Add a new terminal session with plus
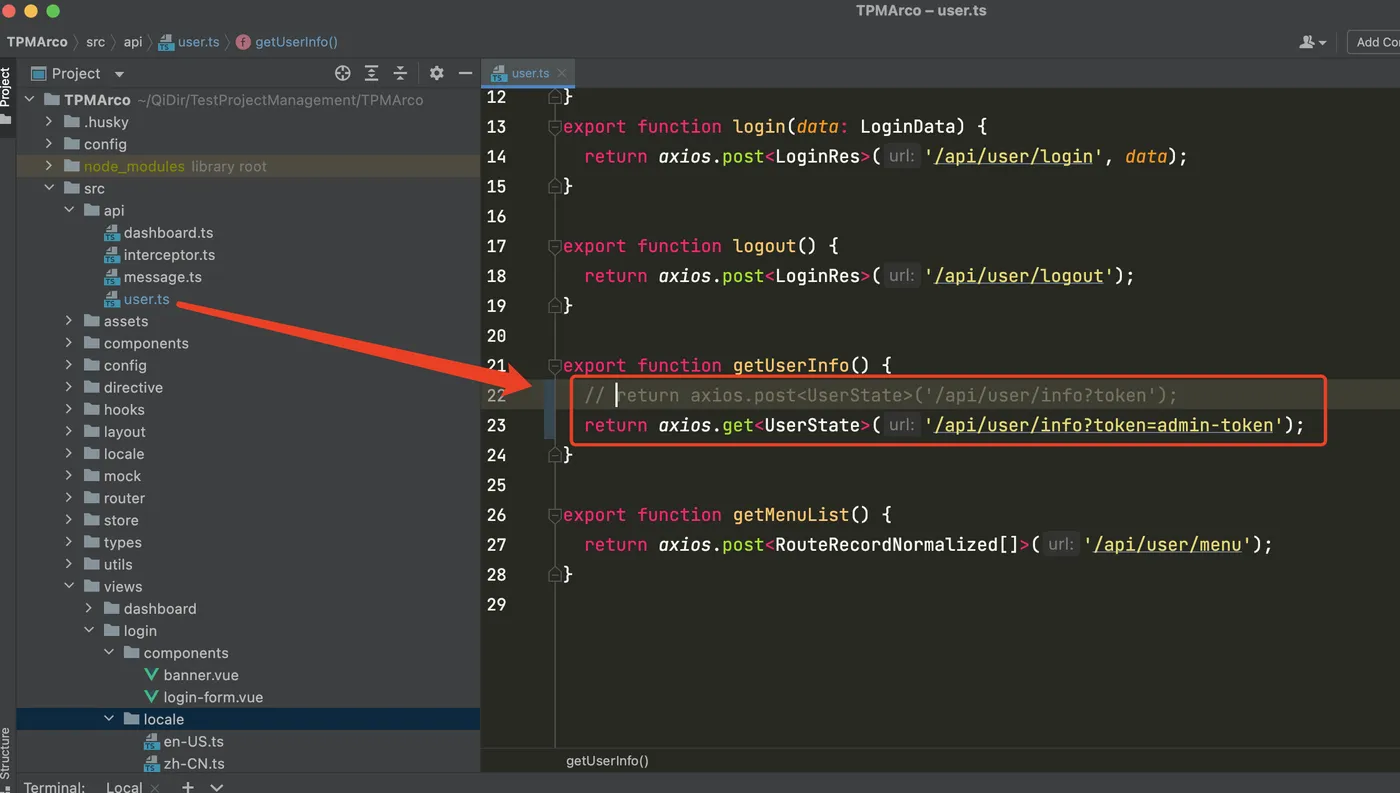 pyautogui.click(x=187, y=787)
